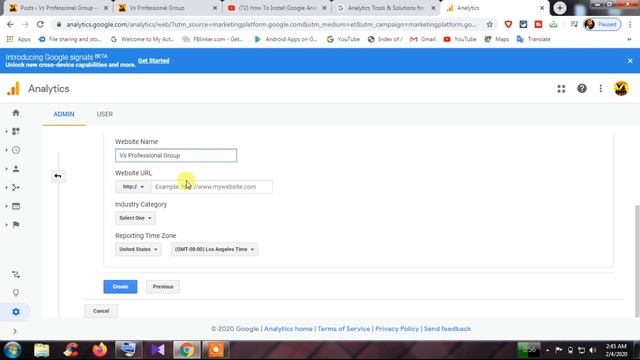Show more bookmarks with the chevron
Viewport: 640px width, 360px height.
(x=629, y=39)
